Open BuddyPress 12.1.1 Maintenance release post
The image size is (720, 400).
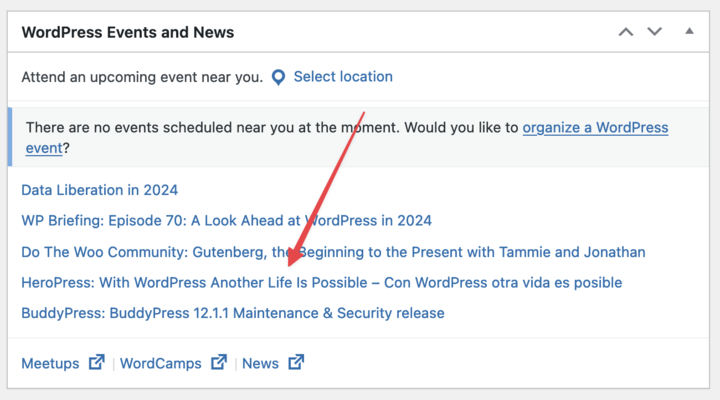(233, 313)
